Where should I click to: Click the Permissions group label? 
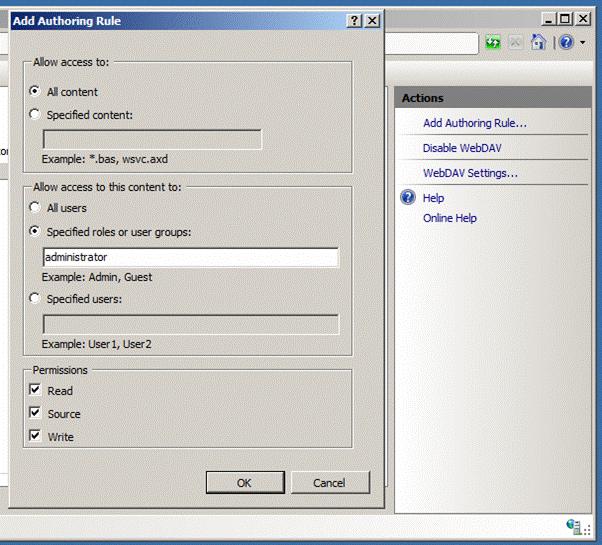click(x=60, y=370)
